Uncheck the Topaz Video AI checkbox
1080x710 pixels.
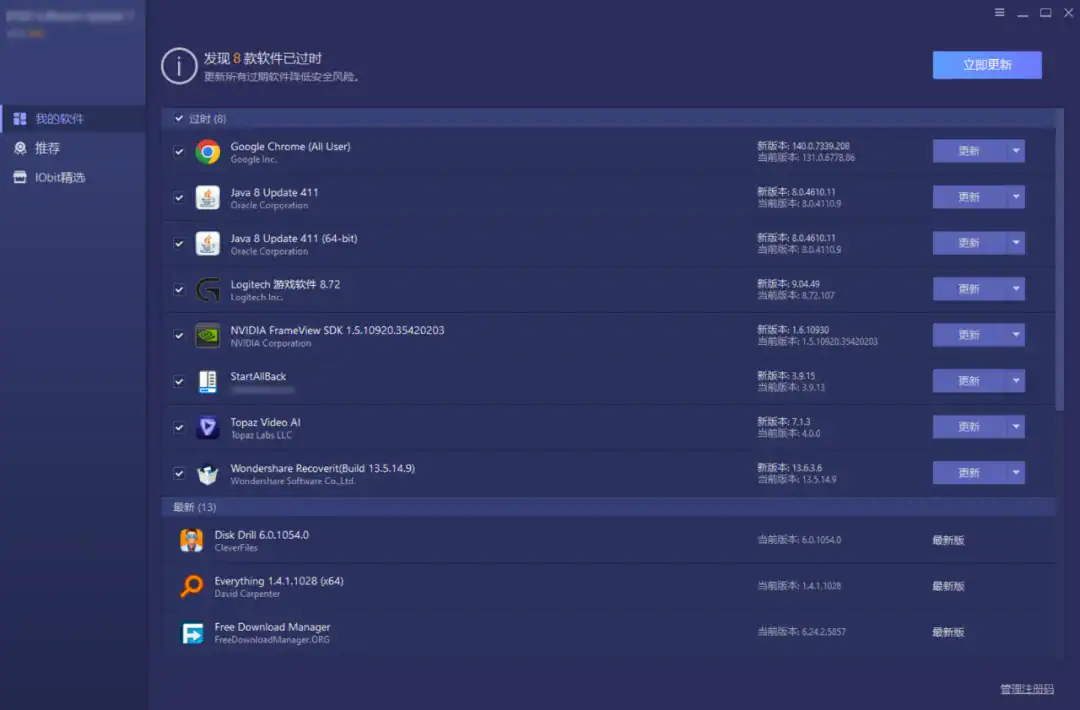click(179, 427)
